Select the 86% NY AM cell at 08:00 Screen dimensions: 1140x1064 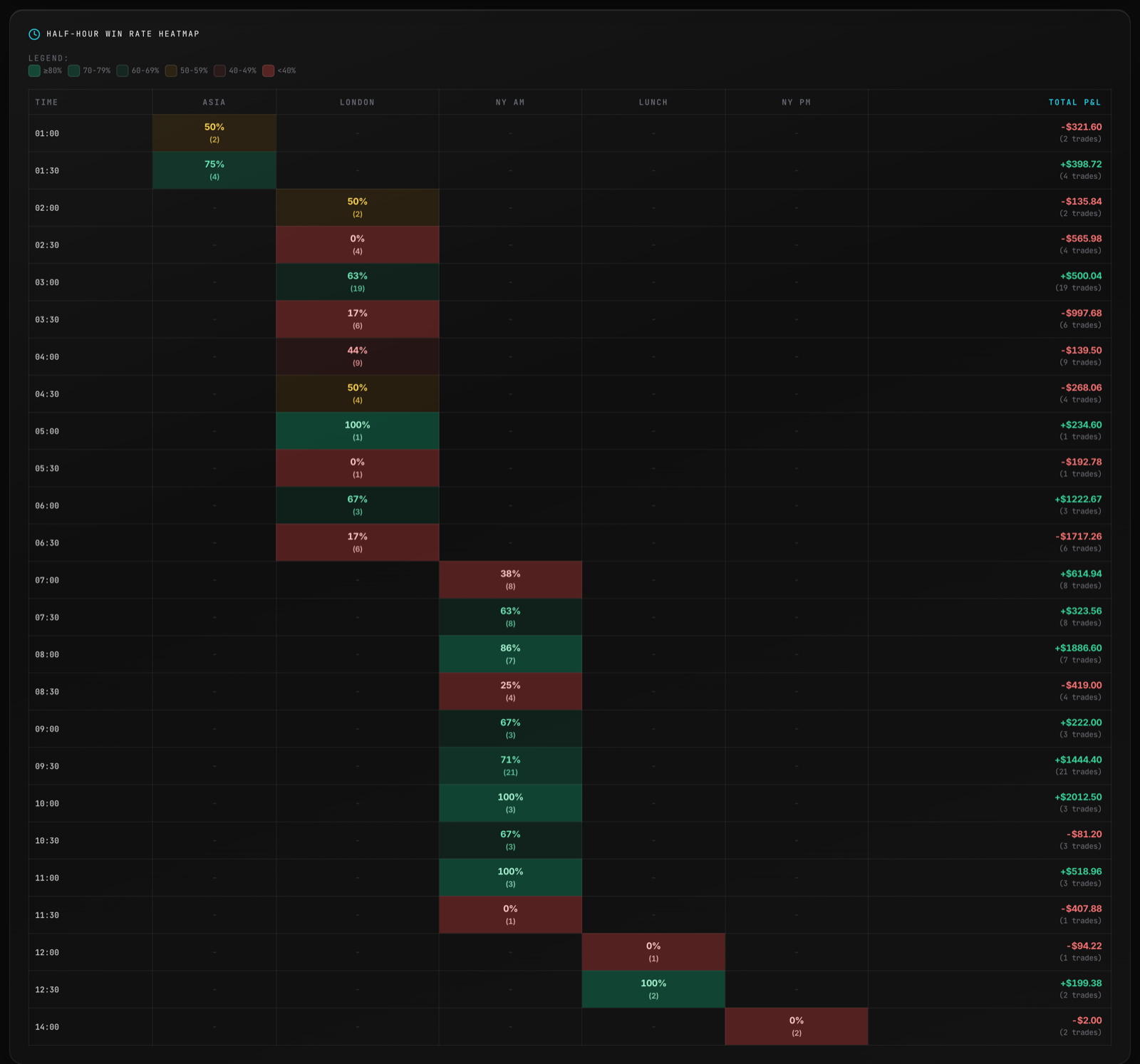point(510,654)
